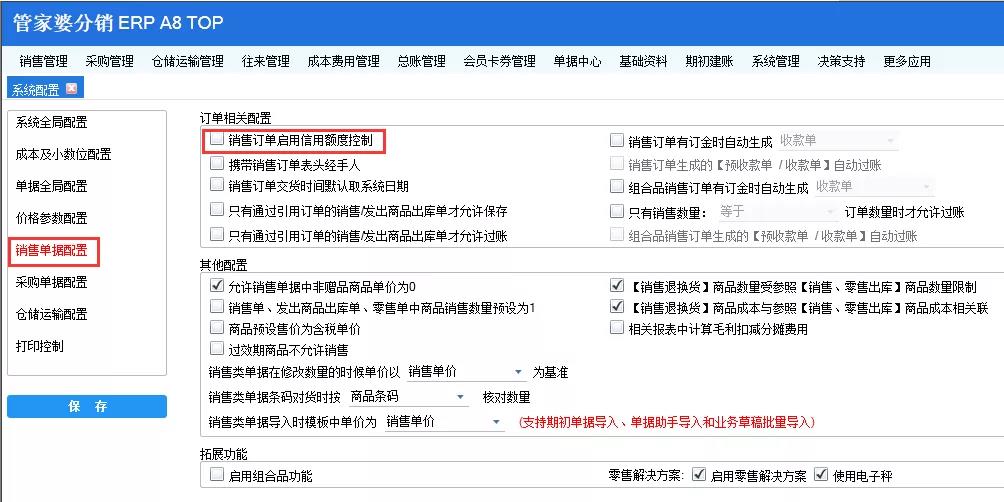Open the 会员卡券管理 menu

pos(499,61)
